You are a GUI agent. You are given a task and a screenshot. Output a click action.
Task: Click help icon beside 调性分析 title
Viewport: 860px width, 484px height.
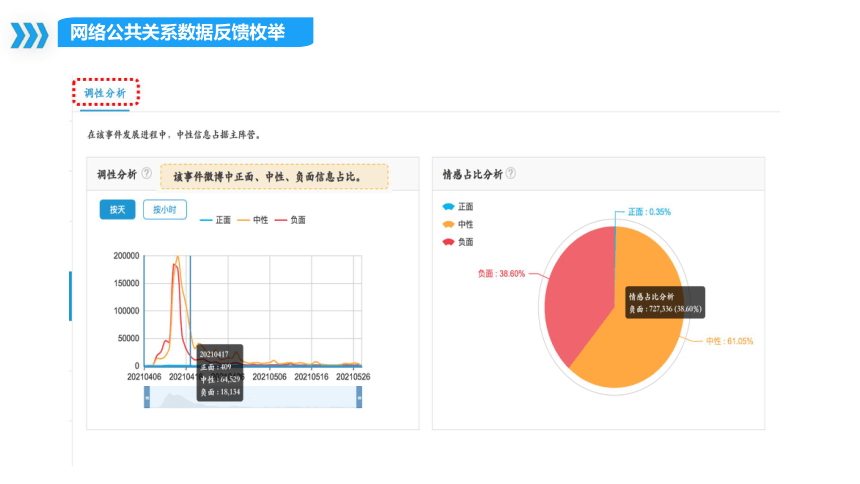[146, 173]
